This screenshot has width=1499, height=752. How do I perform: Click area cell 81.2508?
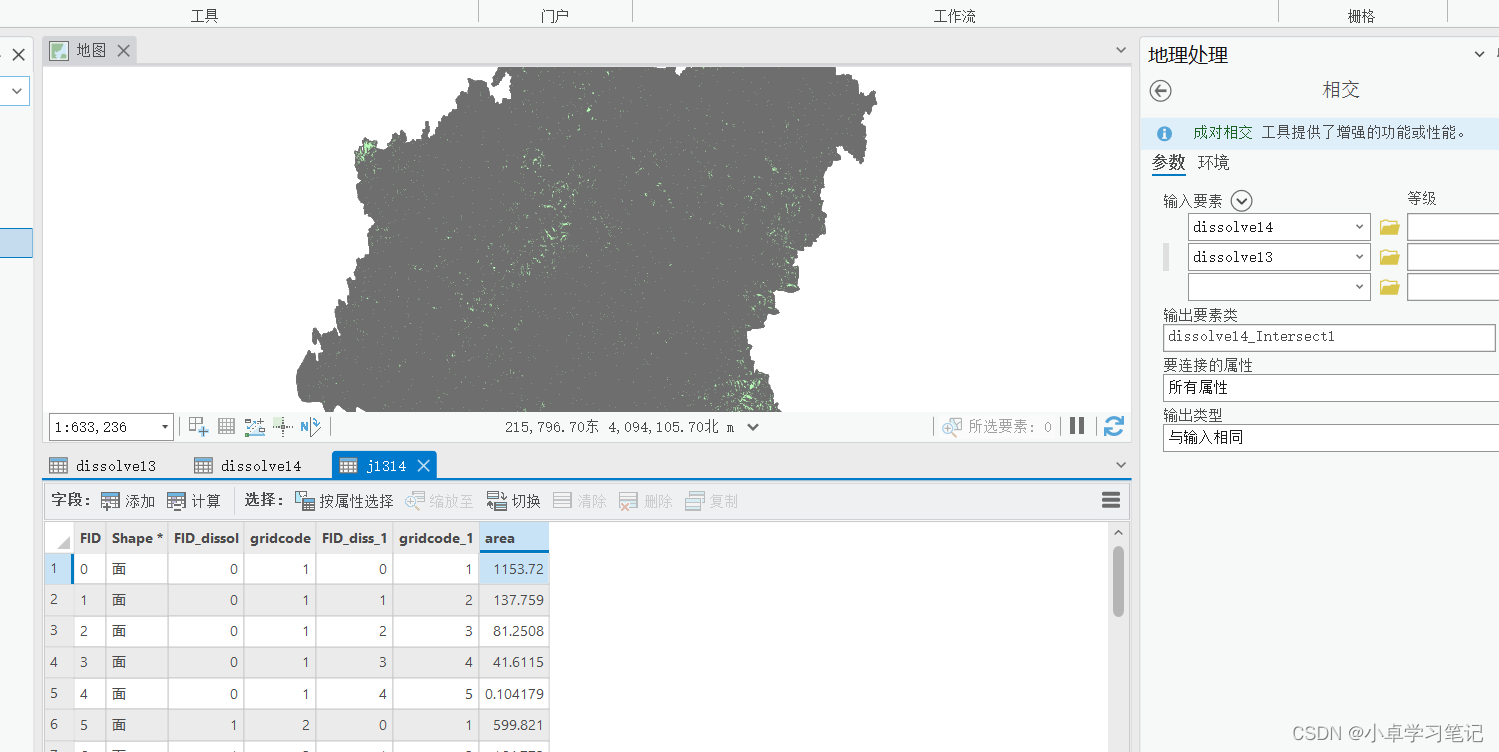(514, 631)
